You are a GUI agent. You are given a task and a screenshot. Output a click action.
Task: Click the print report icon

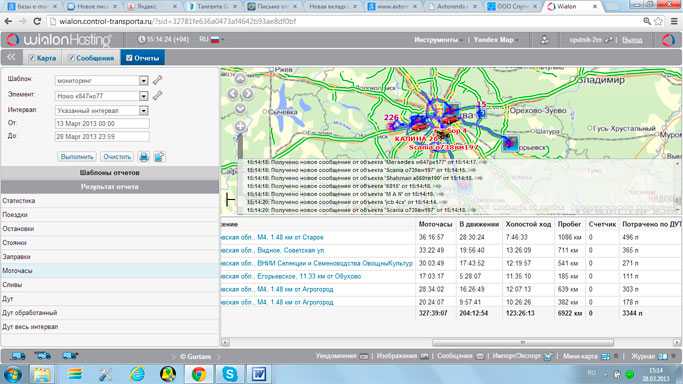[144, 157]
